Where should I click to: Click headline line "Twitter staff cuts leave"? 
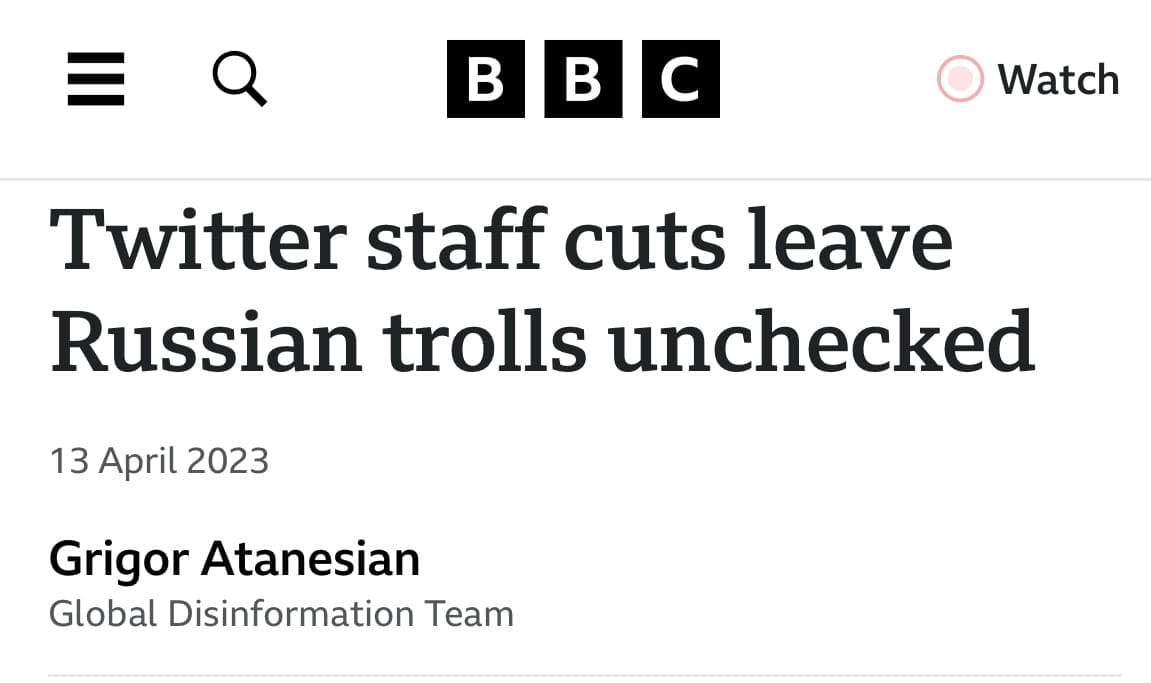pos(500,241)
